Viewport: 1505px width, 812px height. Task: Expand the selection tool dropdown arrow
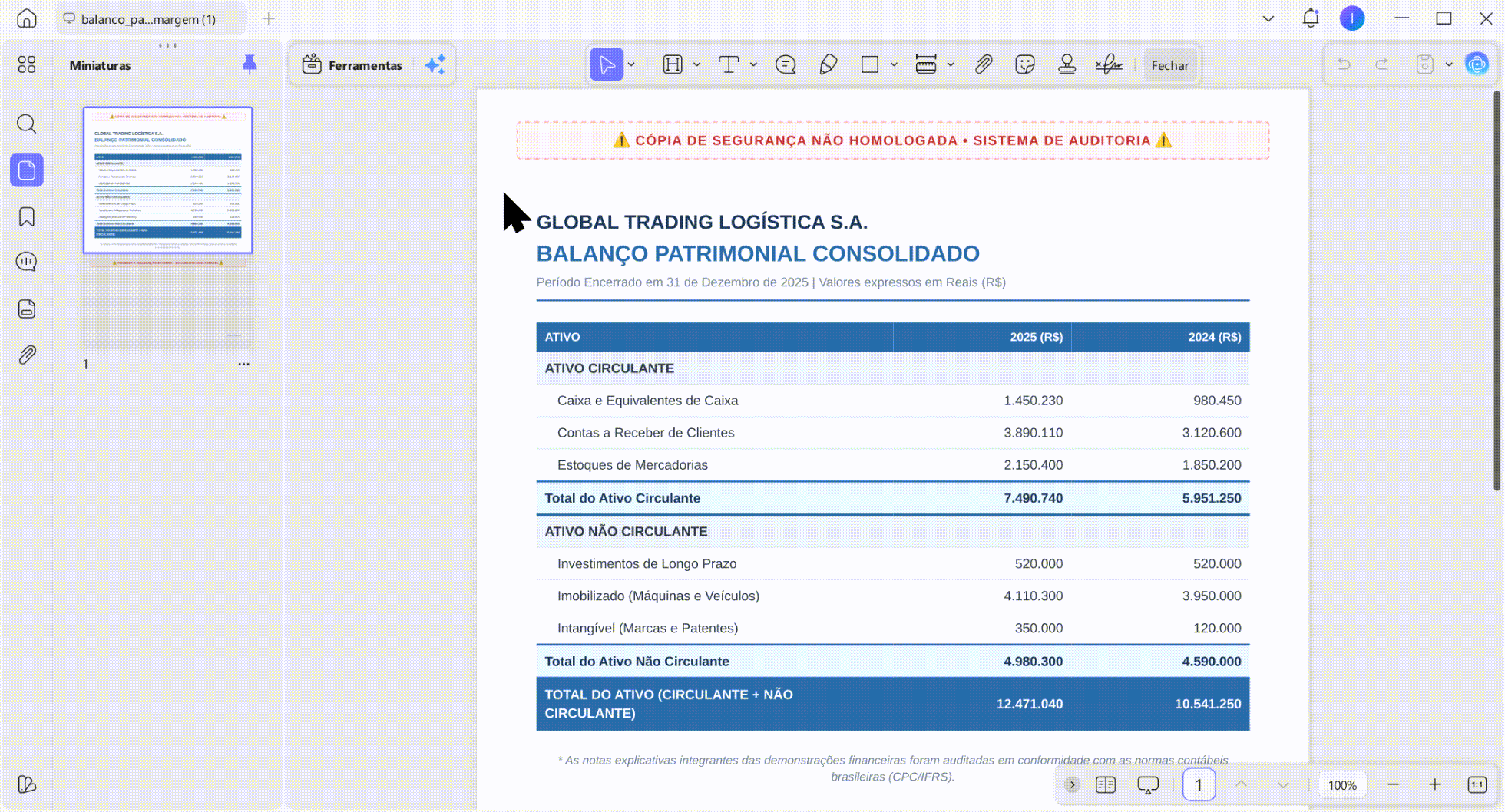[x=631, y=64]
